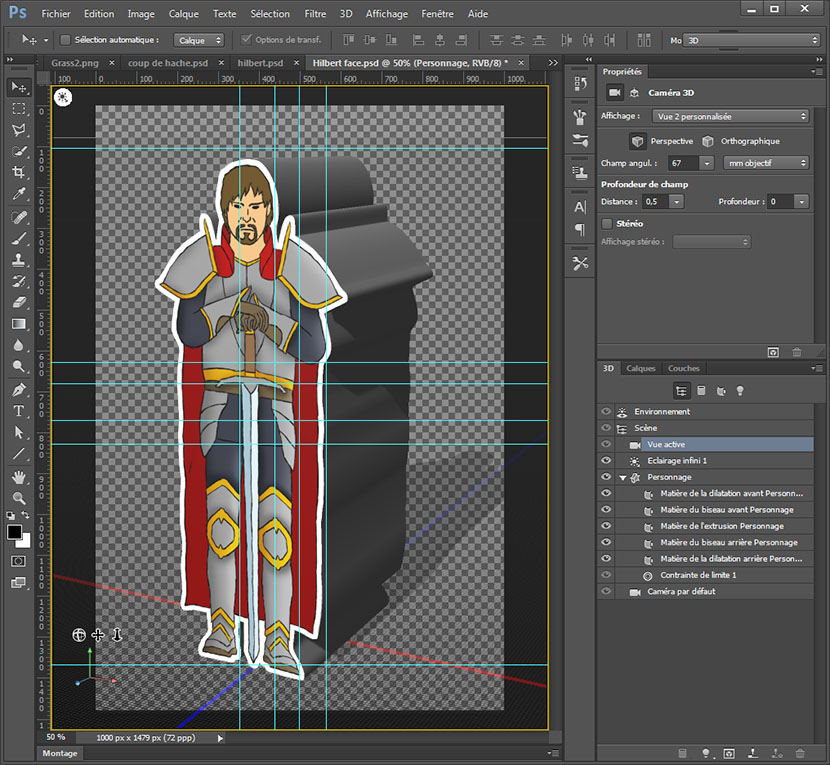Viewport: 830px width, 765px height.
Task: Open the Fichier menu
Action: [56, 14]
